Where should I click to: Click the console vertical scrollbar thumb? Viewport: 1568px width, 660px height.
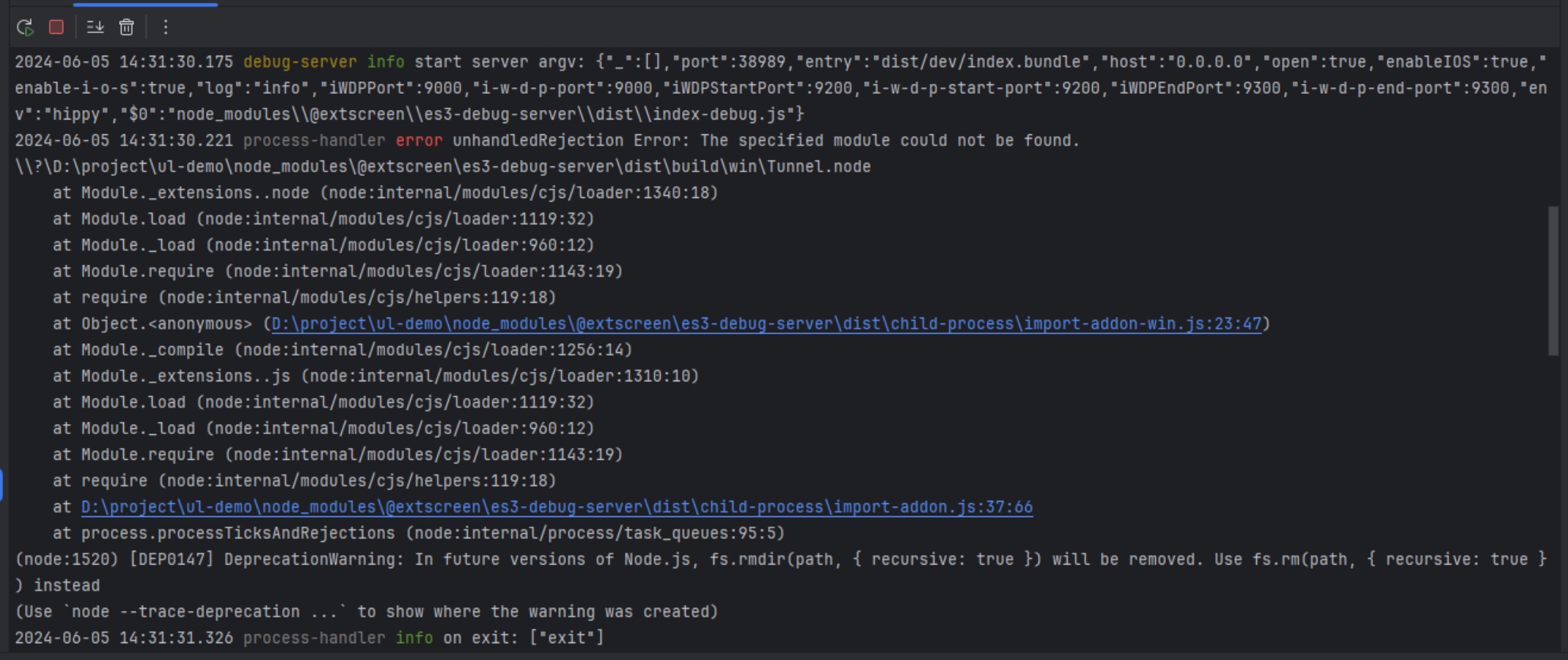click(x=1553, y=281)
